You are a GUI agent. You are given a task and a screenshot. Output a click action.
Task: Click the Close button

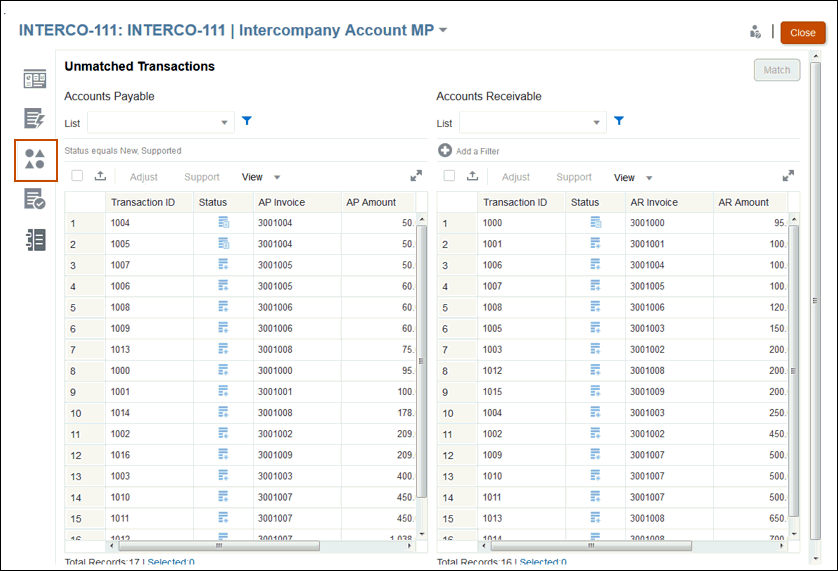coord(802,33)
